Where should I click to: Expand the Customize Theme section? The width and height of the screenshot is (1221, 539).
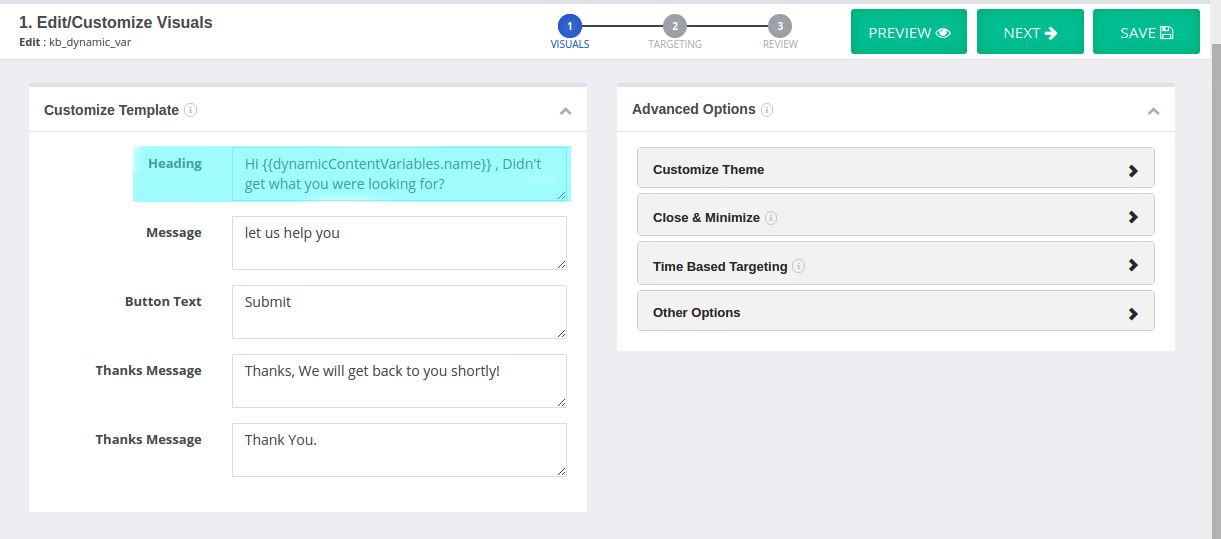coord(896,168)
